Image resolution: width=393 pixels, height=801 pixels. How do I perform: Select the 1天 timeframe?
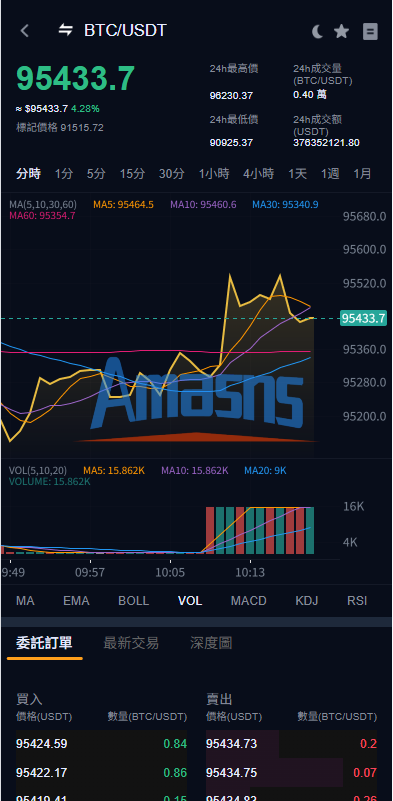[x=297, y=174]
